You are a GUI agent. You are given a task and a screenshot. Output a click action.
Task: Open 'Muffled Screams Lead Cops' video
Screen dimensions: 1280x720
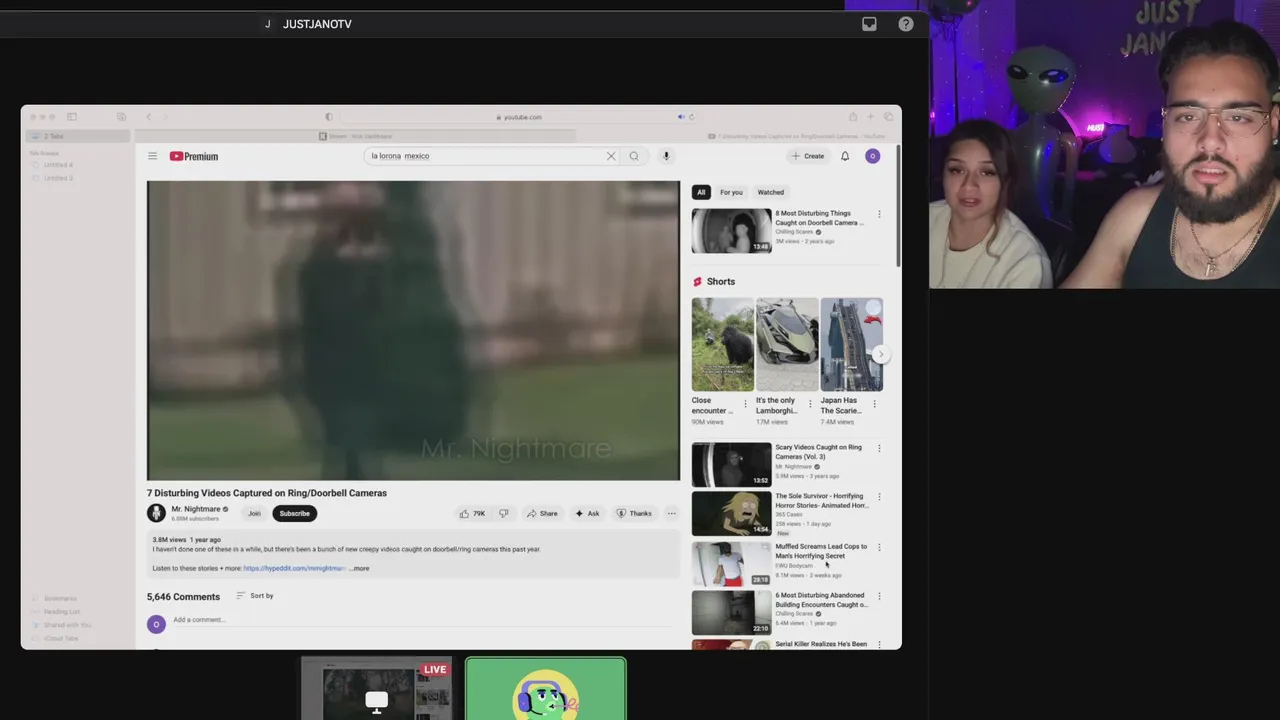[732, 563]
